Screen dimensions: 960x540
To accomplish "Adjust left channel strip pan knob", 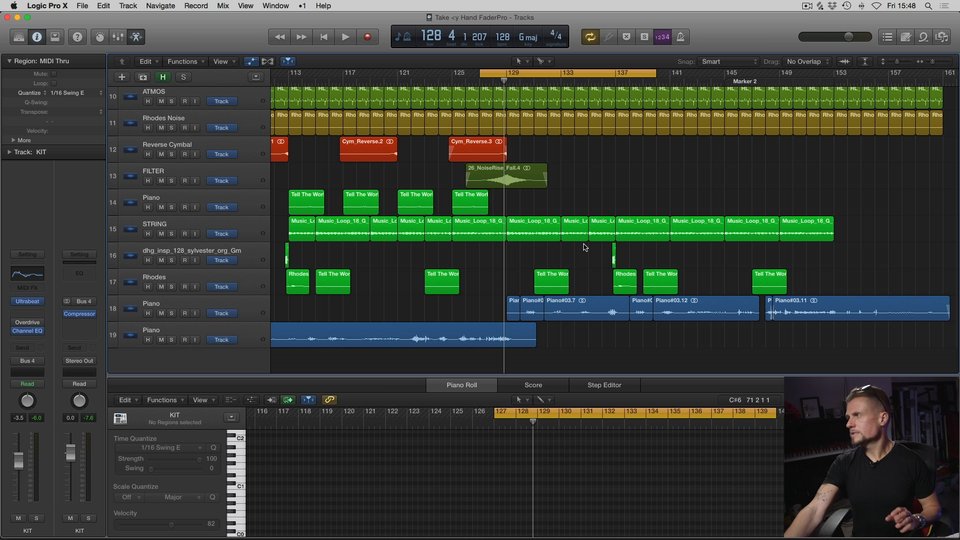I will coord(27,401).
